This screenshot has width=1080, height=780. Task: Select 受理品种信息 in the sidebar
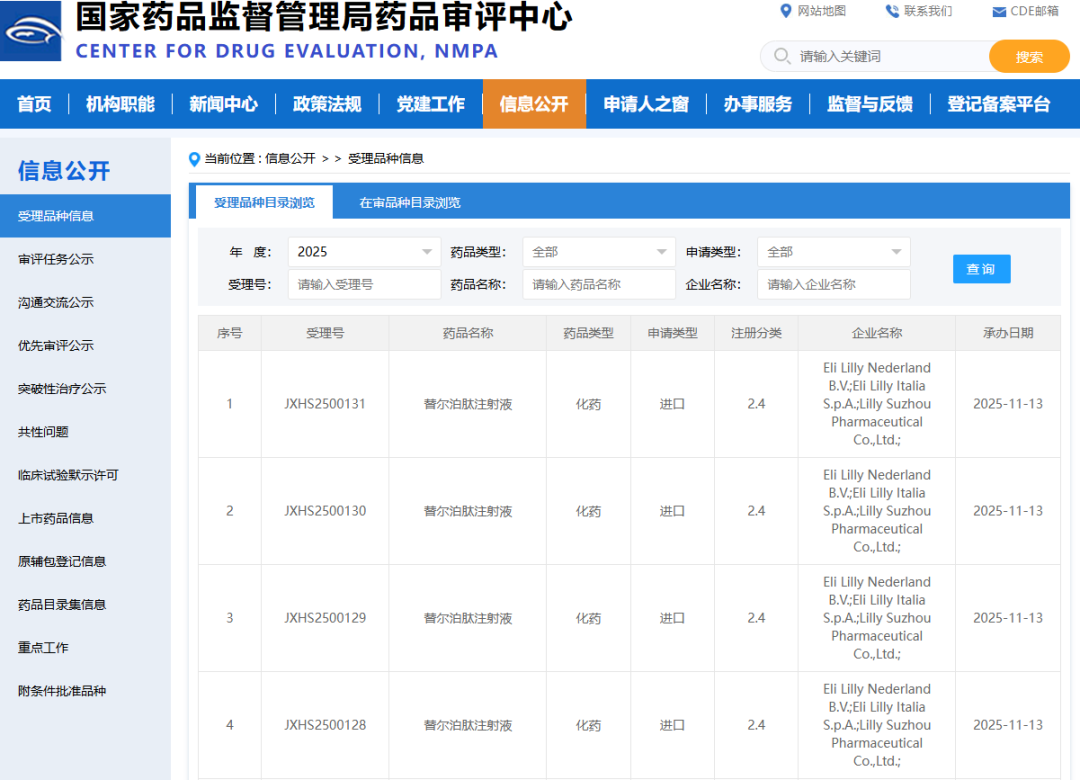[x=85, y=216]
